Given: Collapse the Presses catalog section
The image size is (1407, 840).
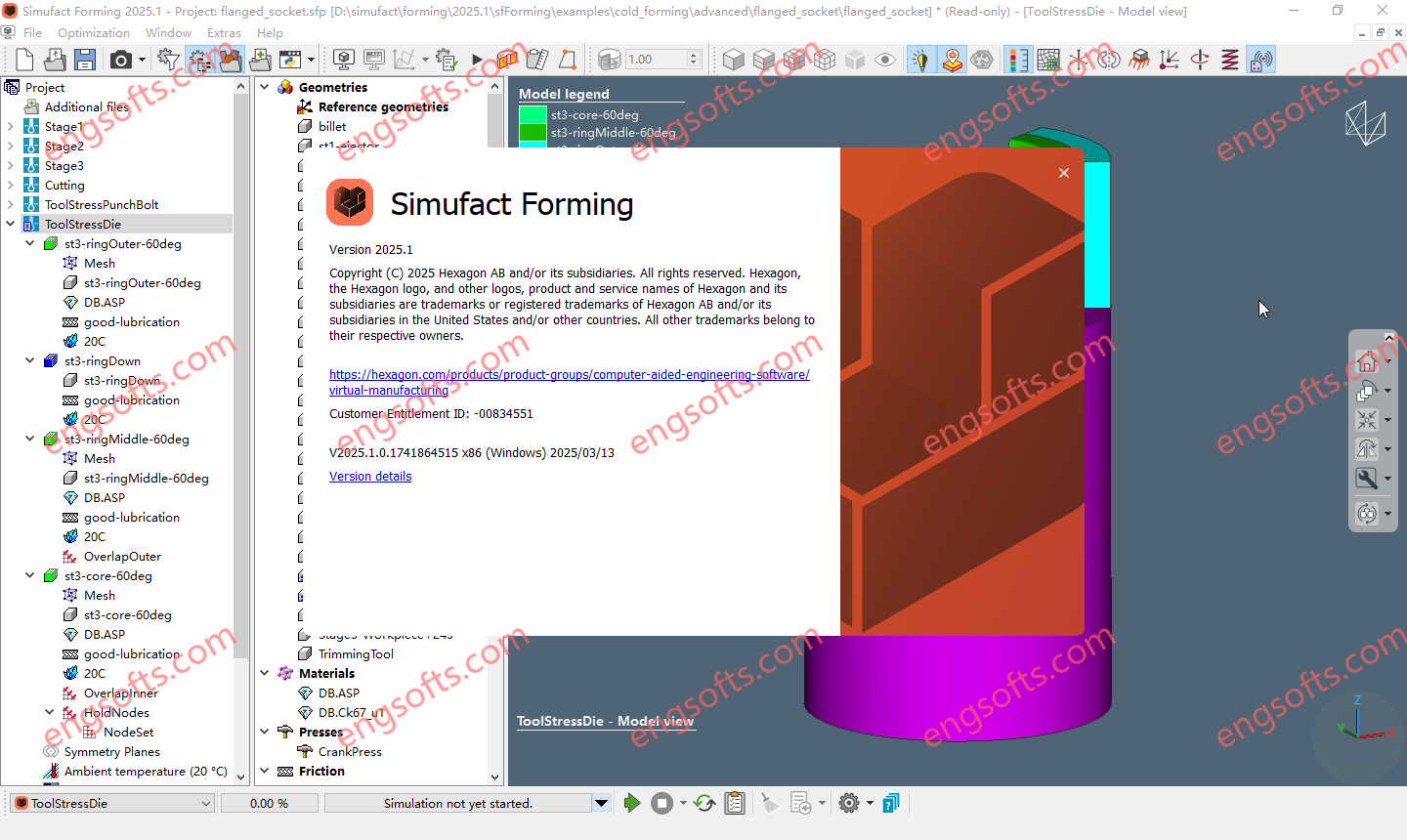Looking at the screenshot, I should click(265, 732).
